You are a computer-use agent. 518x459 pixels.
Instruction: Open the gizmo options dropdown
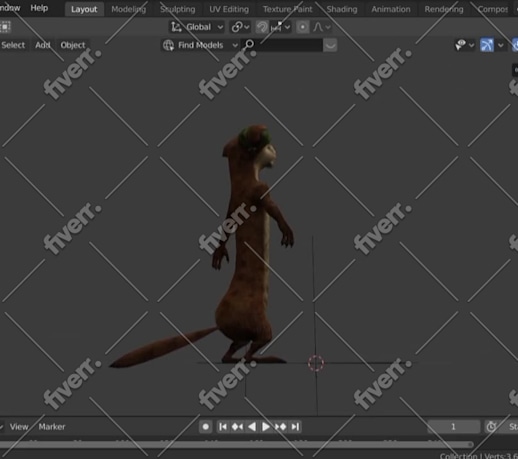pos(501,45)
